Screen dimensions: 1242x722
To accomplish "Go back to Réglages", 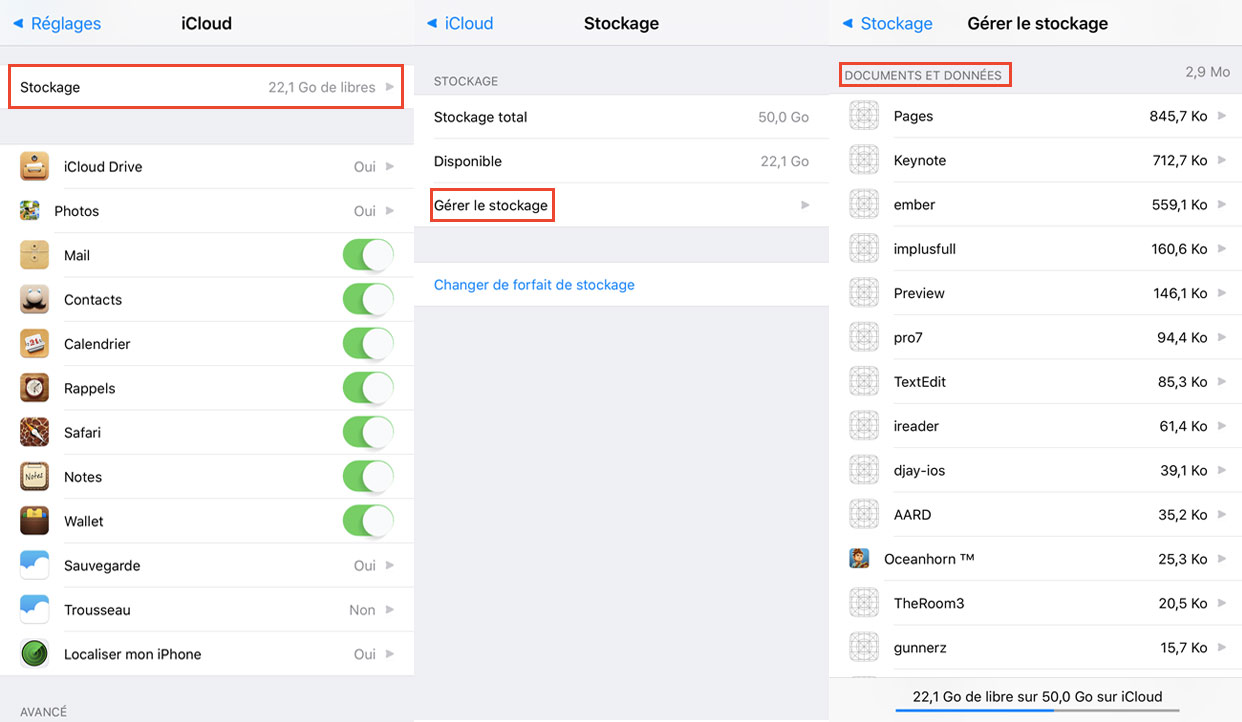I will tap(57, 23).
